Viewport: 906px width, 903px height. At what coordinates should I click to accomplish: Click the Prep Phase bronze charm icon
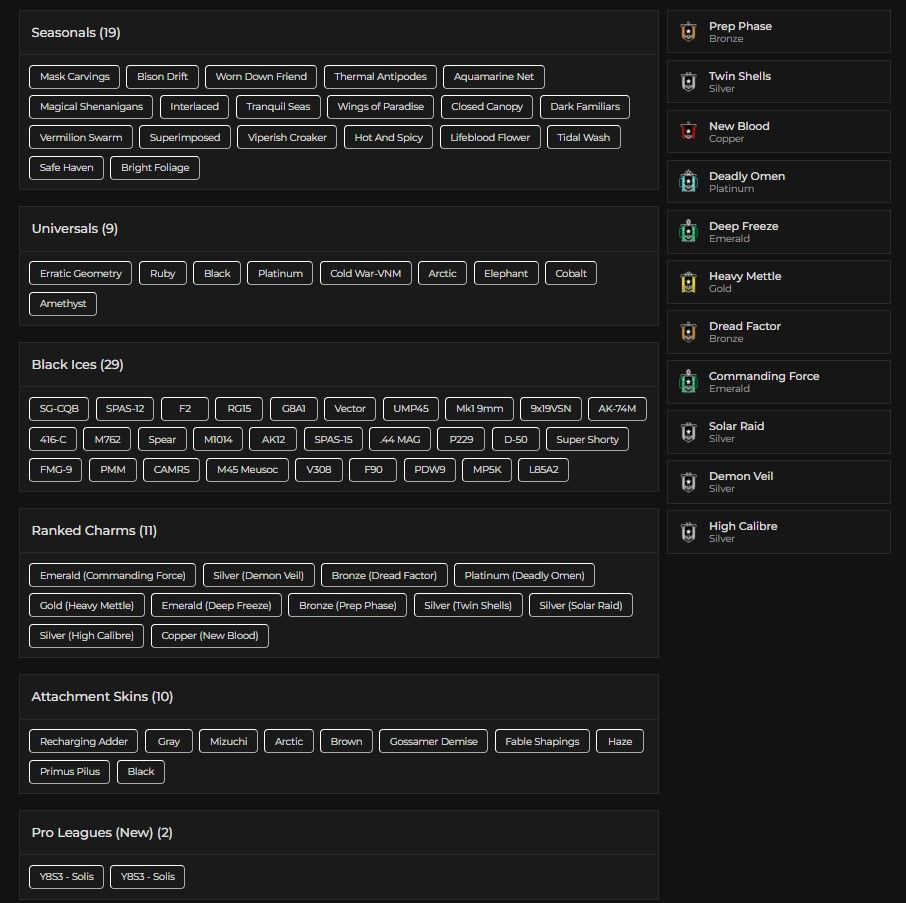coord(688,32)
